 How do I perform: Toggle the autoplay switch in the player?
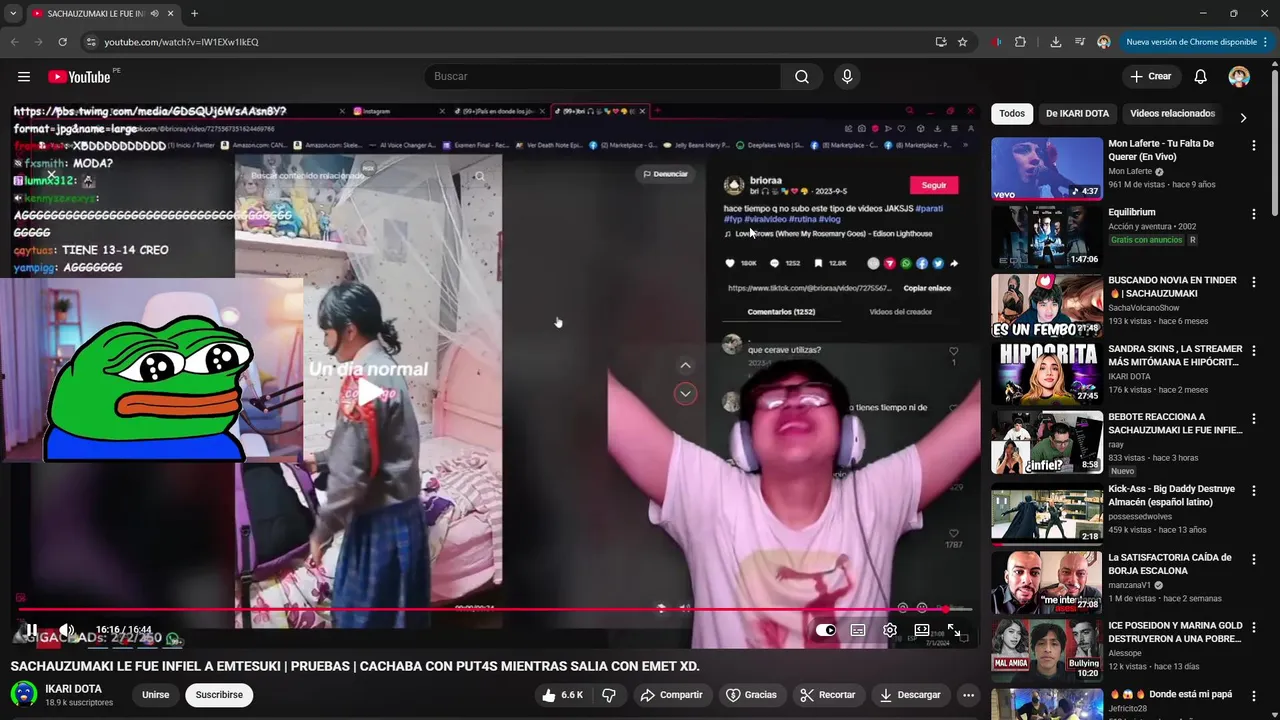click(x=826, y=630)
